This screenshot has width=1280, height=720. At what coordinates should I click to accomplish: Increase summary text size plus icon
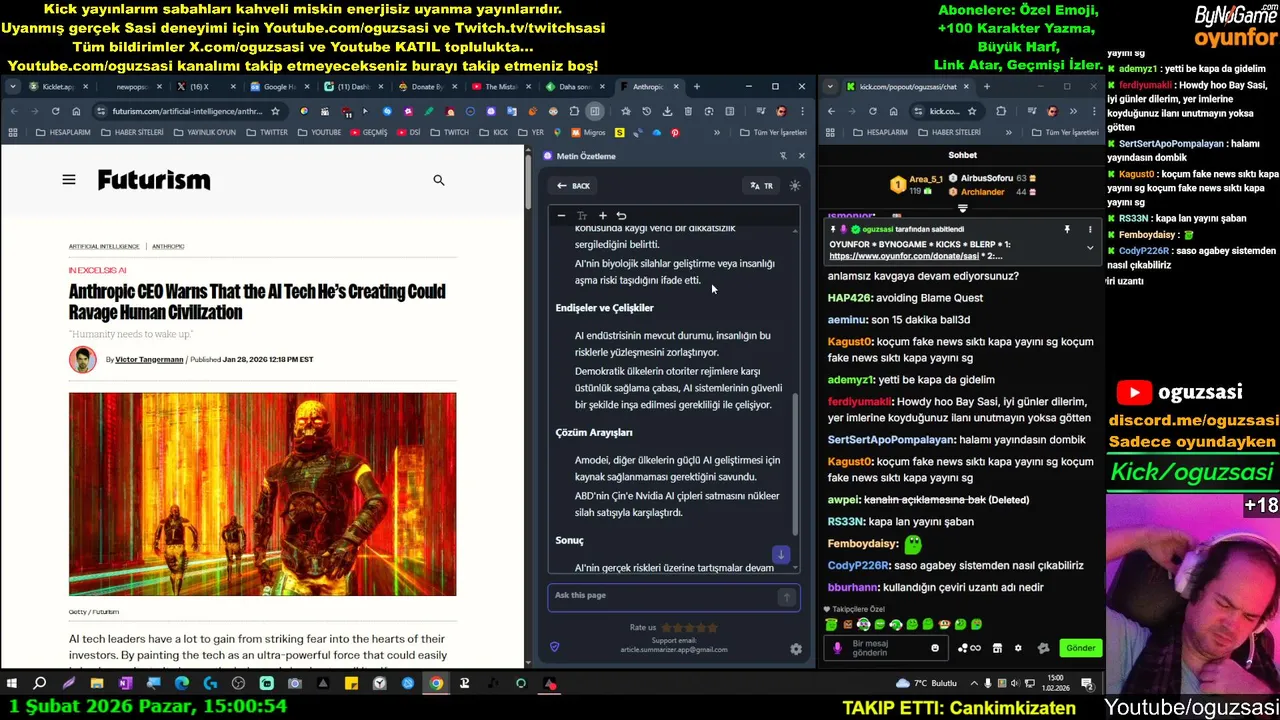(x=602, y=216)
